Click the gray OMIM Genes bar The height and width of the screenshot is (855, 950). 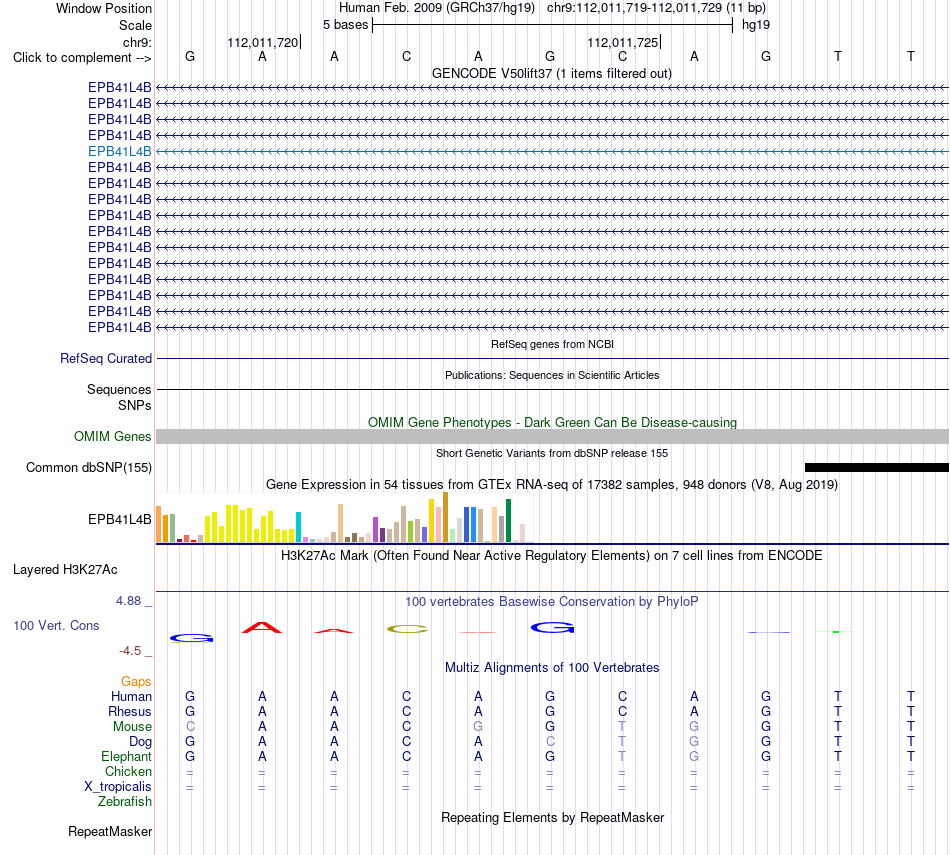(x=552, y=436)
